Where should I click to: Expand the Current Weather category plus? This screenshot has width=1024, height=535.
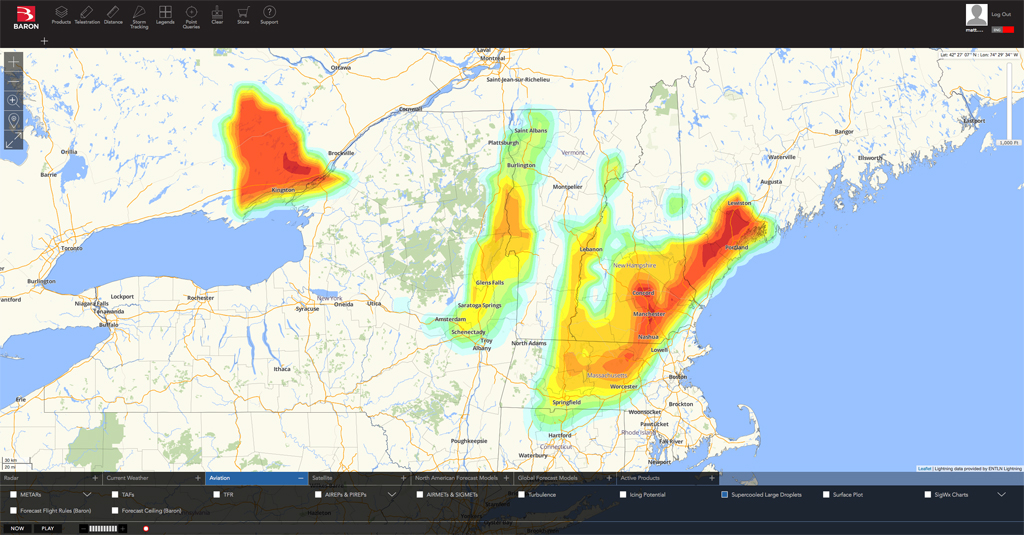198,478
